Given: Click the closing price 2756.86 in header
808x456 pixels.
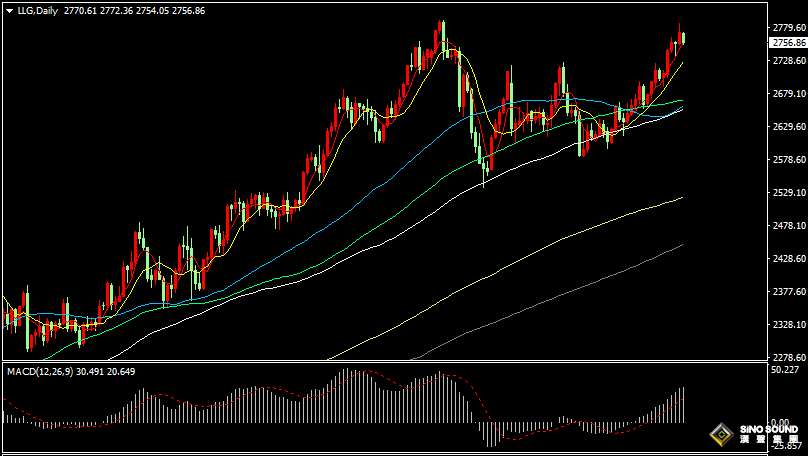Looking at the screenshot, I should pyautogui.click(x=189, y=10).
